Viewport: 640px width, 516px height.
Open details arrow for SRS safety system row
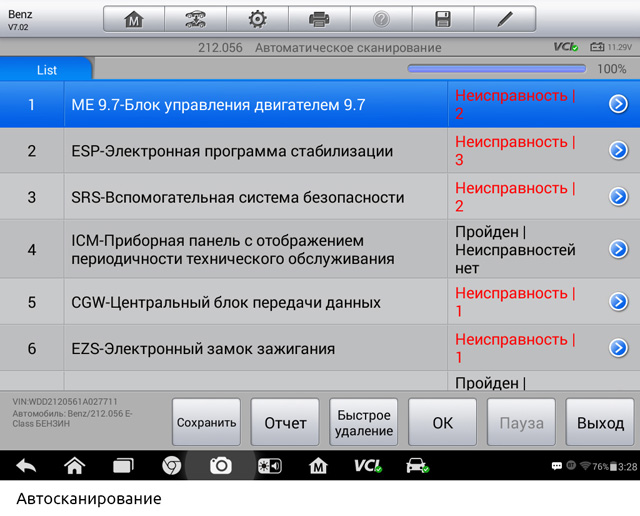pyautogui.click(x=618, y=196)
